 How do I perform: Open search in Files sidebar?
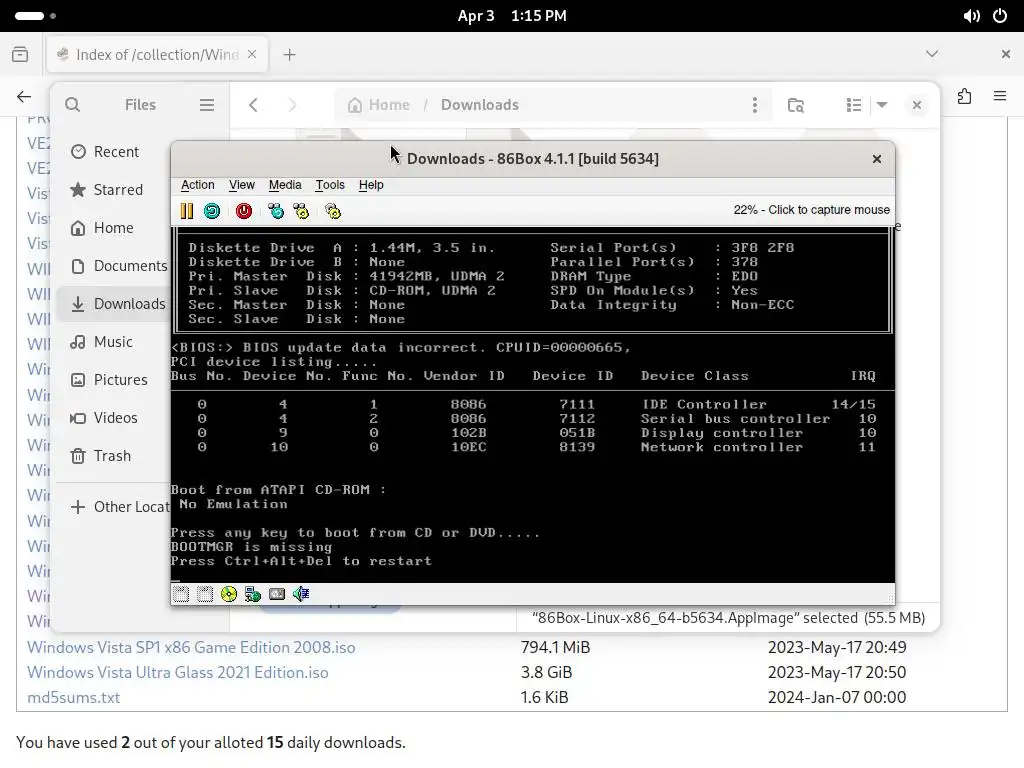[x=72, y=104]
